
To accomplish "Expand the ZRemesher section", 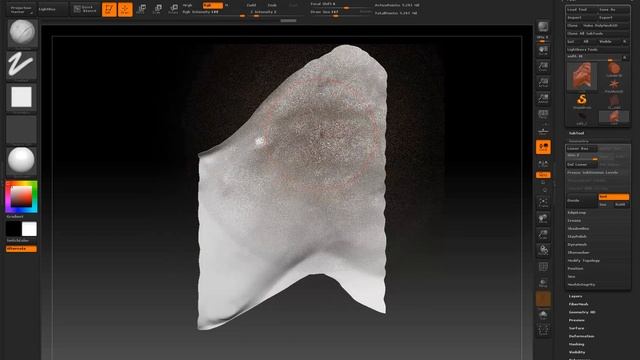I will tap(578, 253).
